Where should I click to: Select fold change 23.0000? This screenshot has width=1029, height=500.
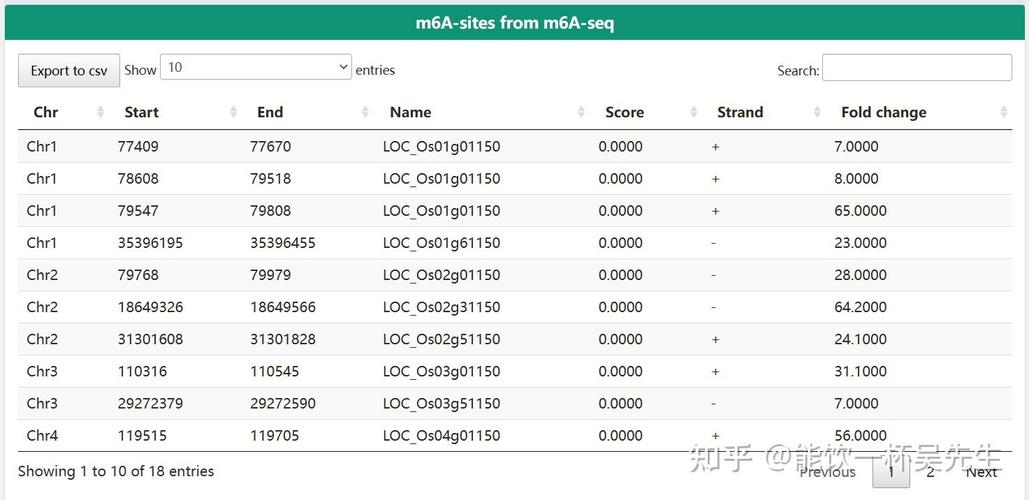pos(860,243)
